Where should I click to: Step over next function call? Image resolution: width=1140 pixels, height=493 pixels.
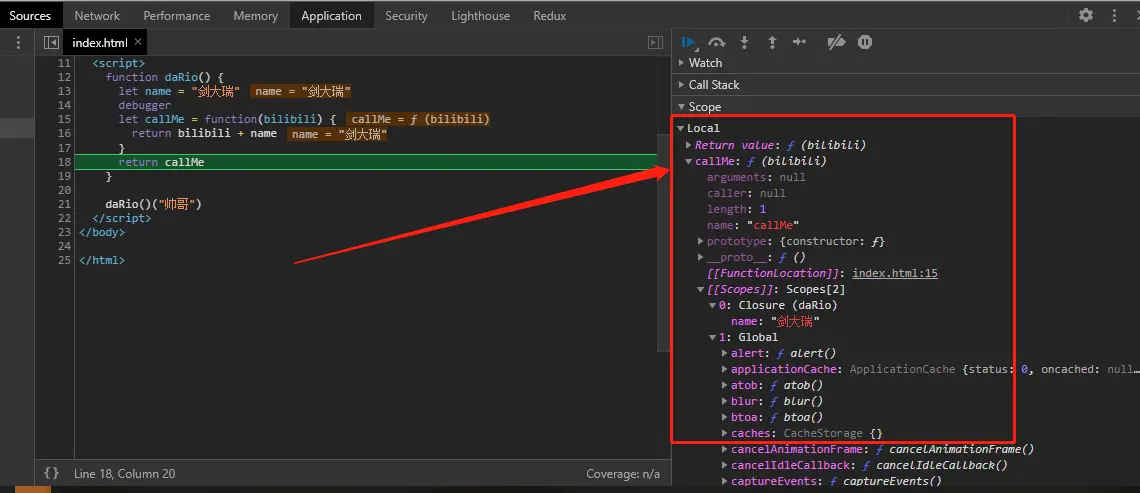click(x=717, y=42)
